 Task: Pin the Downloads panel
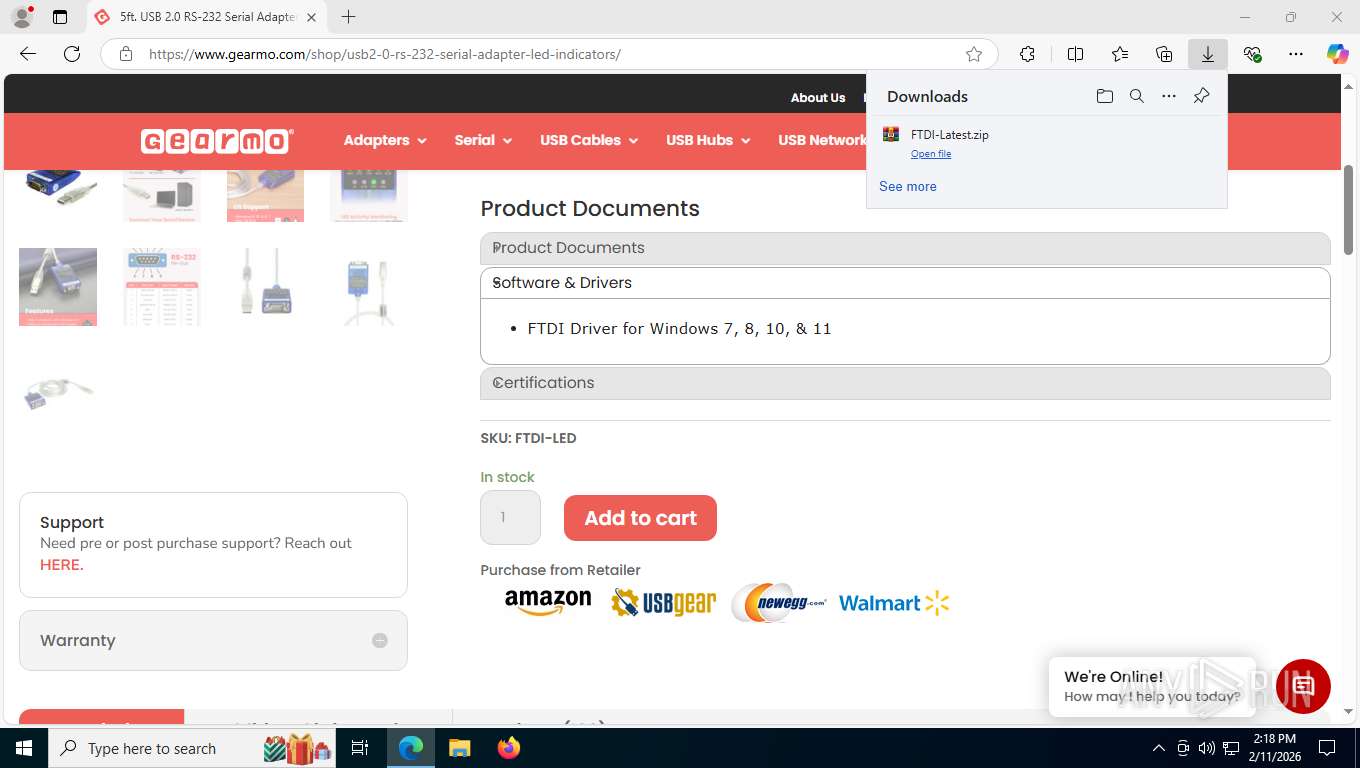1202,96
